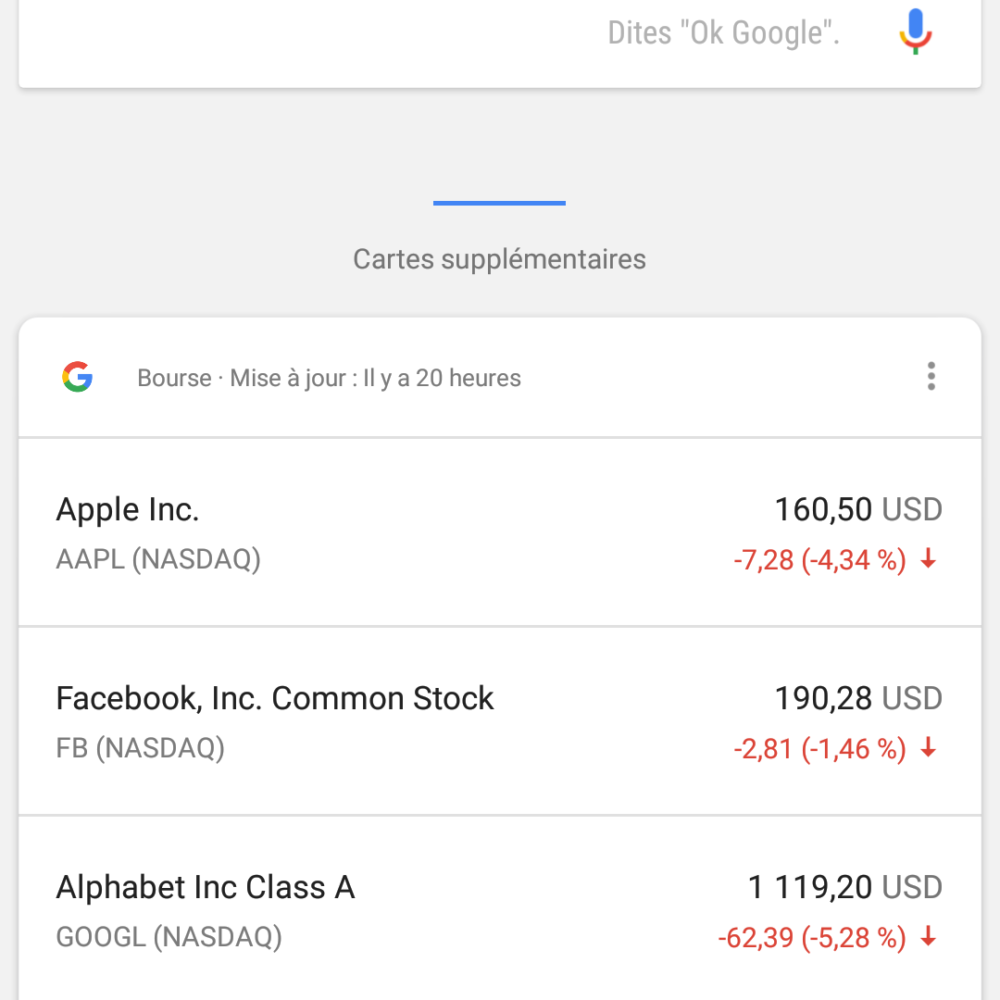This screenshot has height=1000, width=1000.
Task: Open the Apple Inc. stock entry
Action: (500, 533)
